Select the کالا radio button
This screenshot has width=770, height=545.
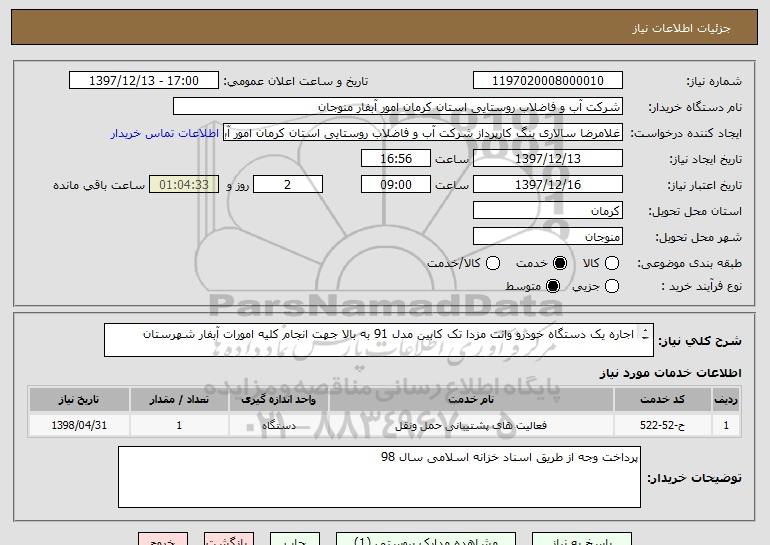pos(613,263)
